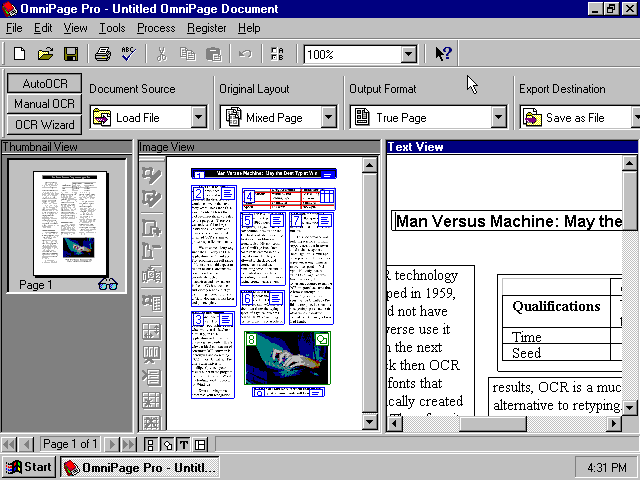The height and width of the screenshot is (480, 640).
Task: Open the Process menu
Action: (156, 28)
